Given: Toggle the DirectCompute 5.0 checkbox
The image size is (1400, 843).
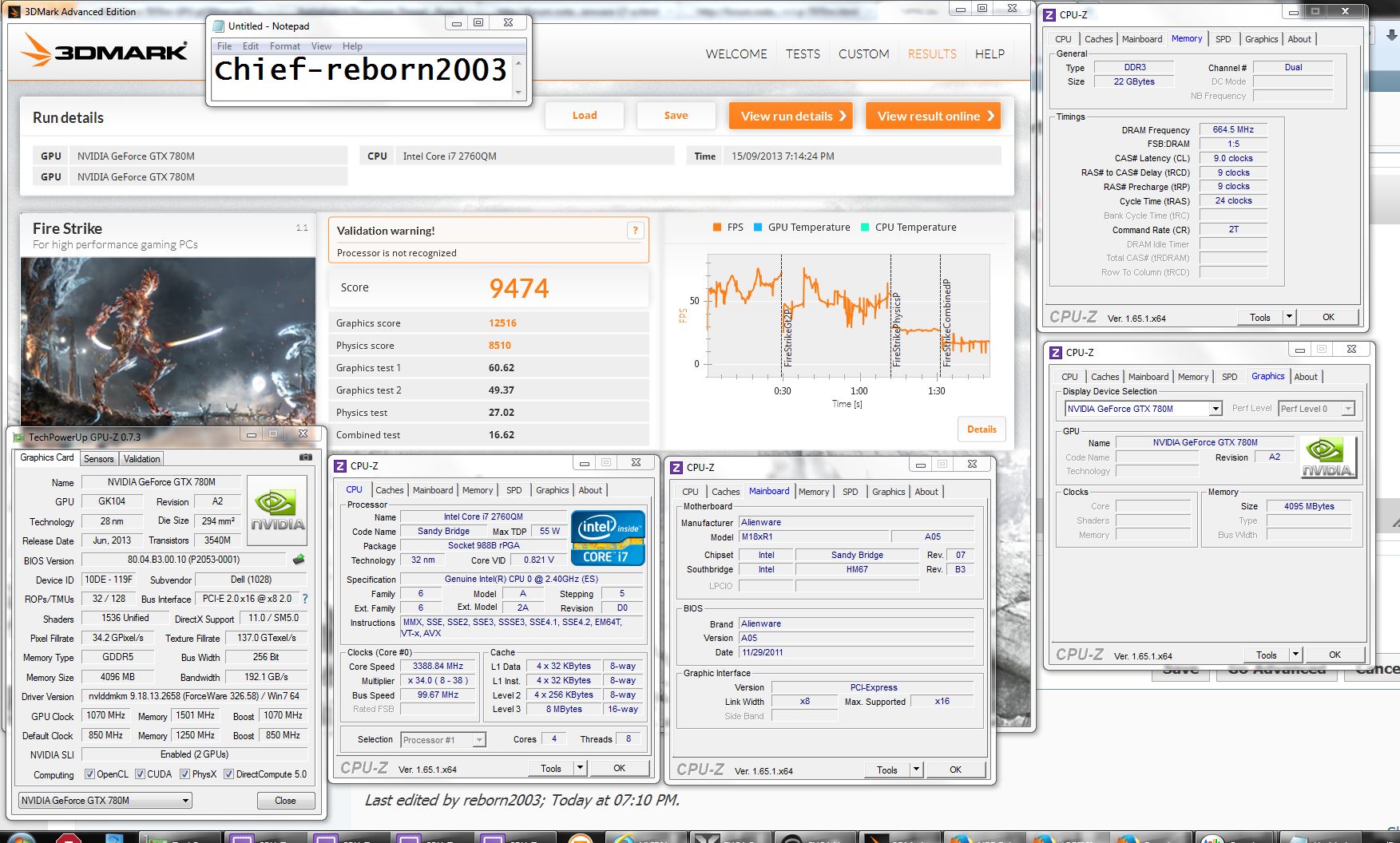Looking at the screenshot, I should pyautogui.click(x=228, y=774).
